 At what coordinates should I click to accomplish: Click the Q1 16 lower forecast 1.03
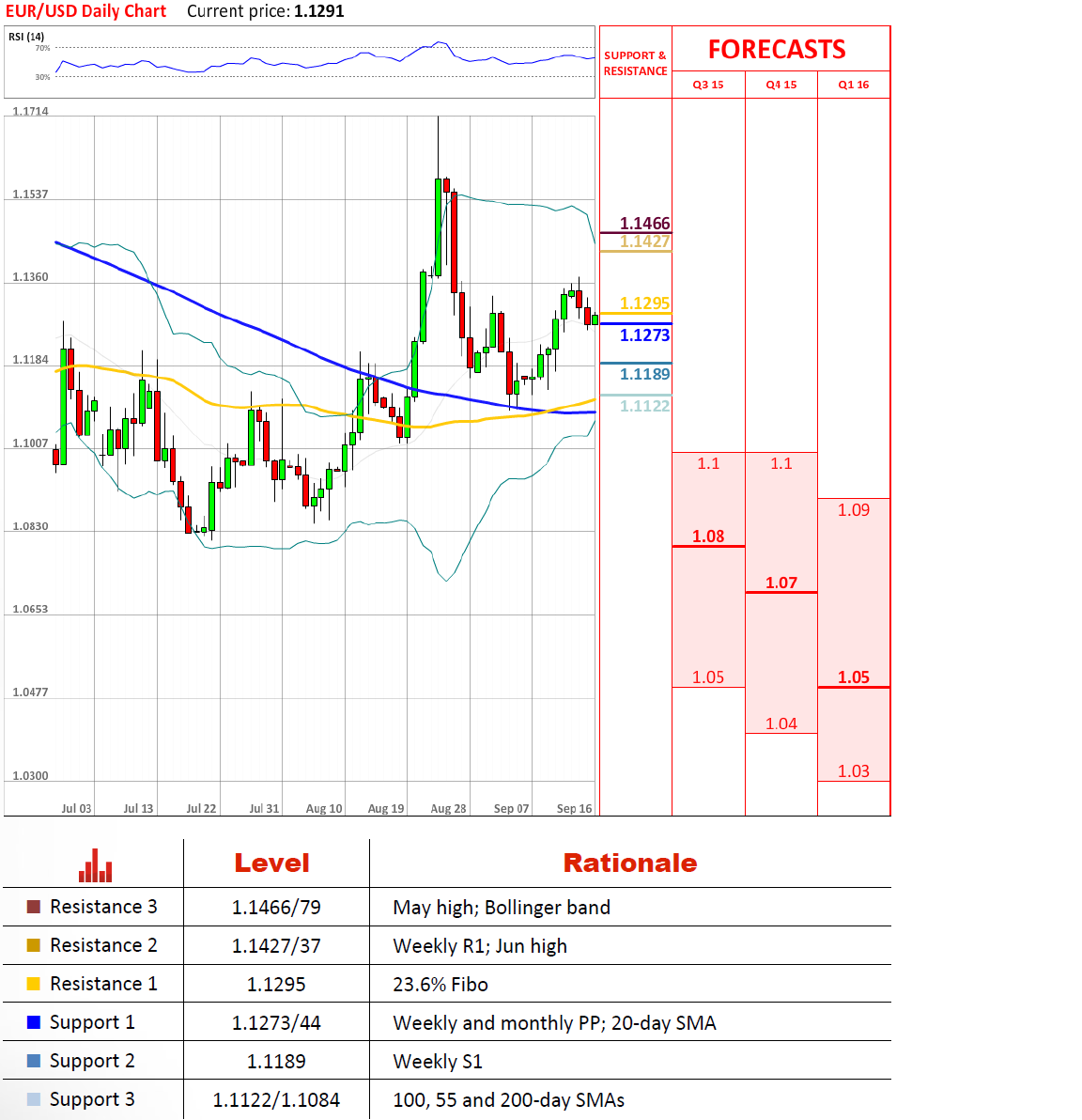tap(854, 771)
